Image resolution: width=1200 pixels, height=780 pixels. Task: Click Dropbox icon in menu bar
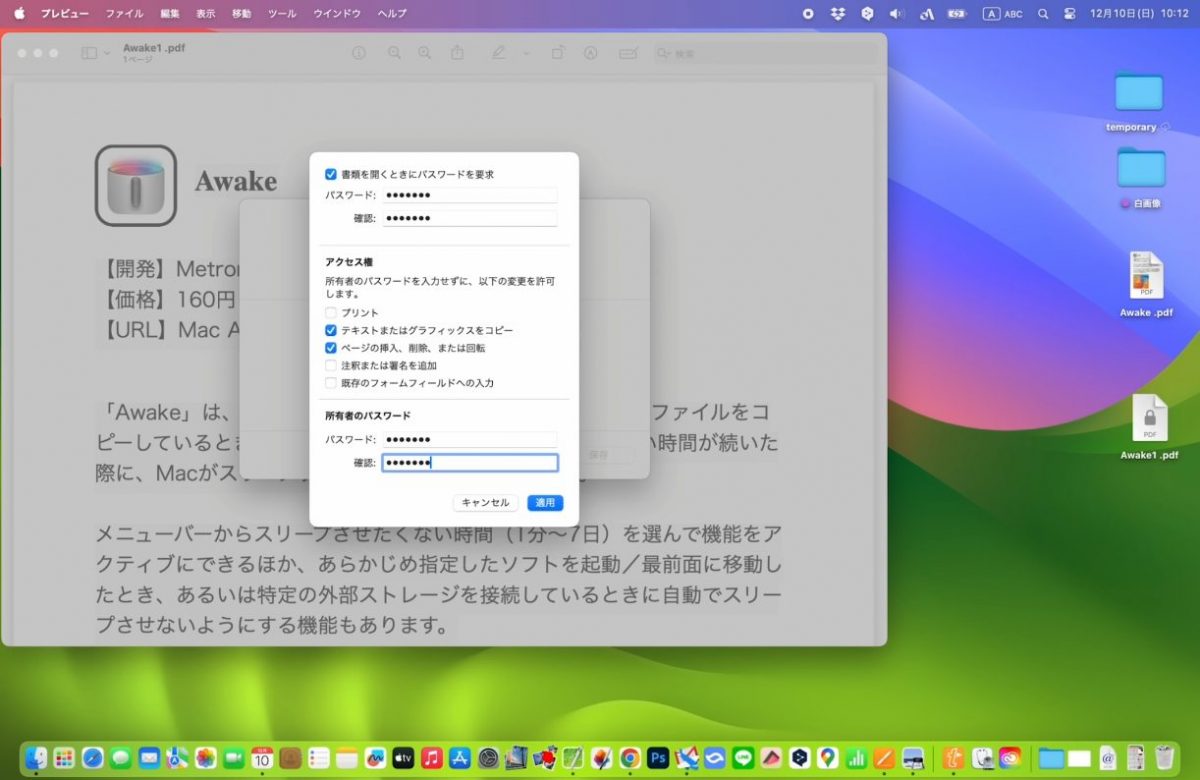[x=838, y=14]
